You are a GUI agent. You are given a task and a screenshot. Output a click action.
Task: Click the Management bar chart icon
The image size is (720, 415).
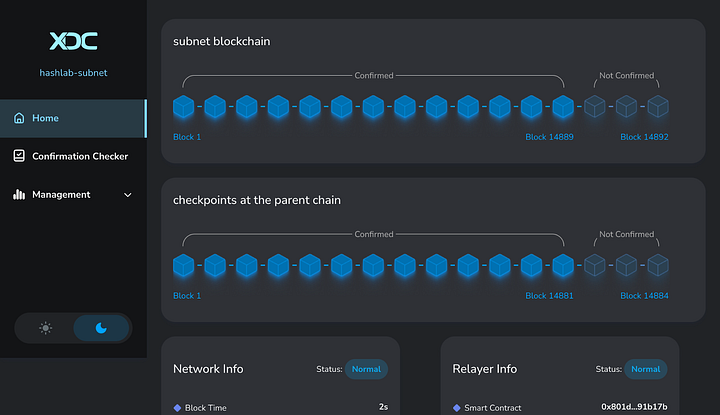(x=19, y=195)
